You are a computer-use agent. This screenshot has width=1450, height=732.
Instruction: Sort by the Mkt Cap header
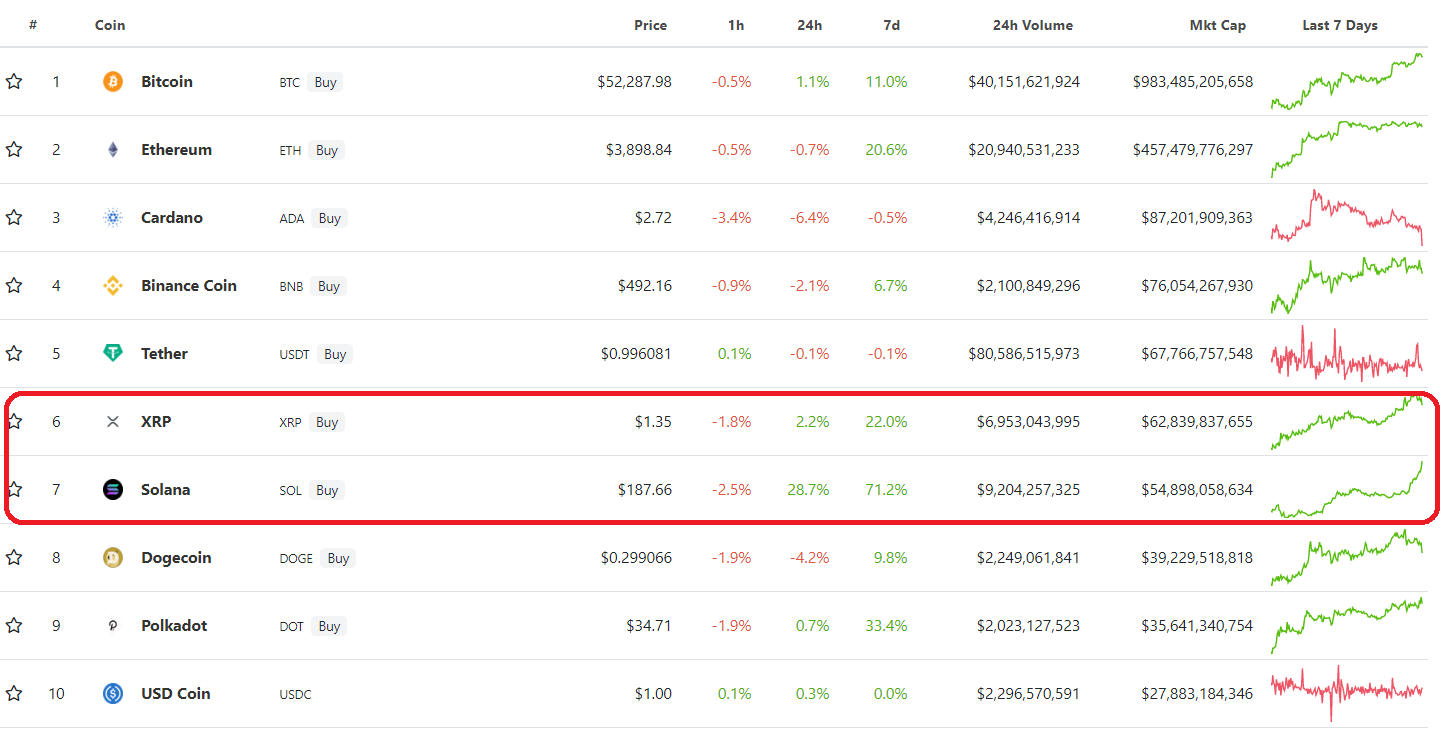click(x=1219, y=25)
